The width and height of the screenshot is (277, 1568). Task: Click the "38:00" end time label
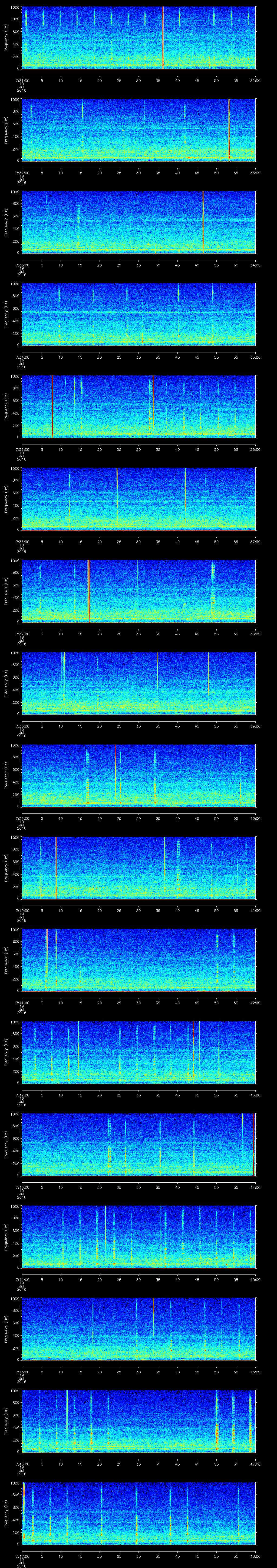coord(255,634)
